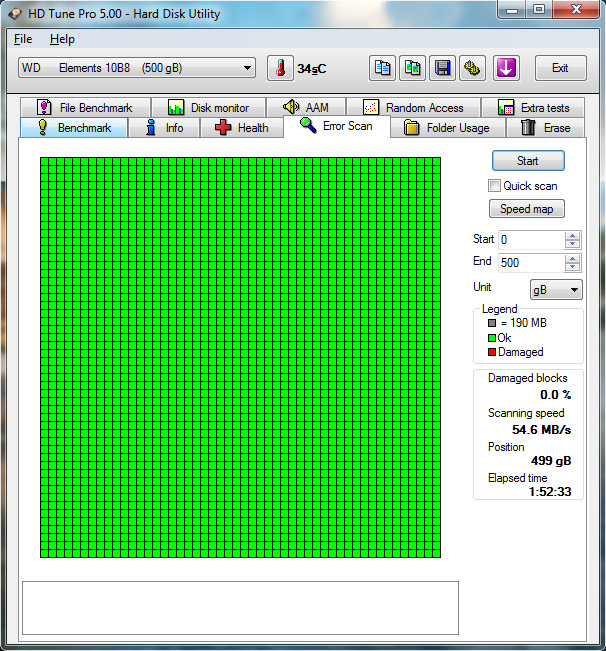
Task: Copy info to clipboard toolbar icon
Action: [382, 68]
